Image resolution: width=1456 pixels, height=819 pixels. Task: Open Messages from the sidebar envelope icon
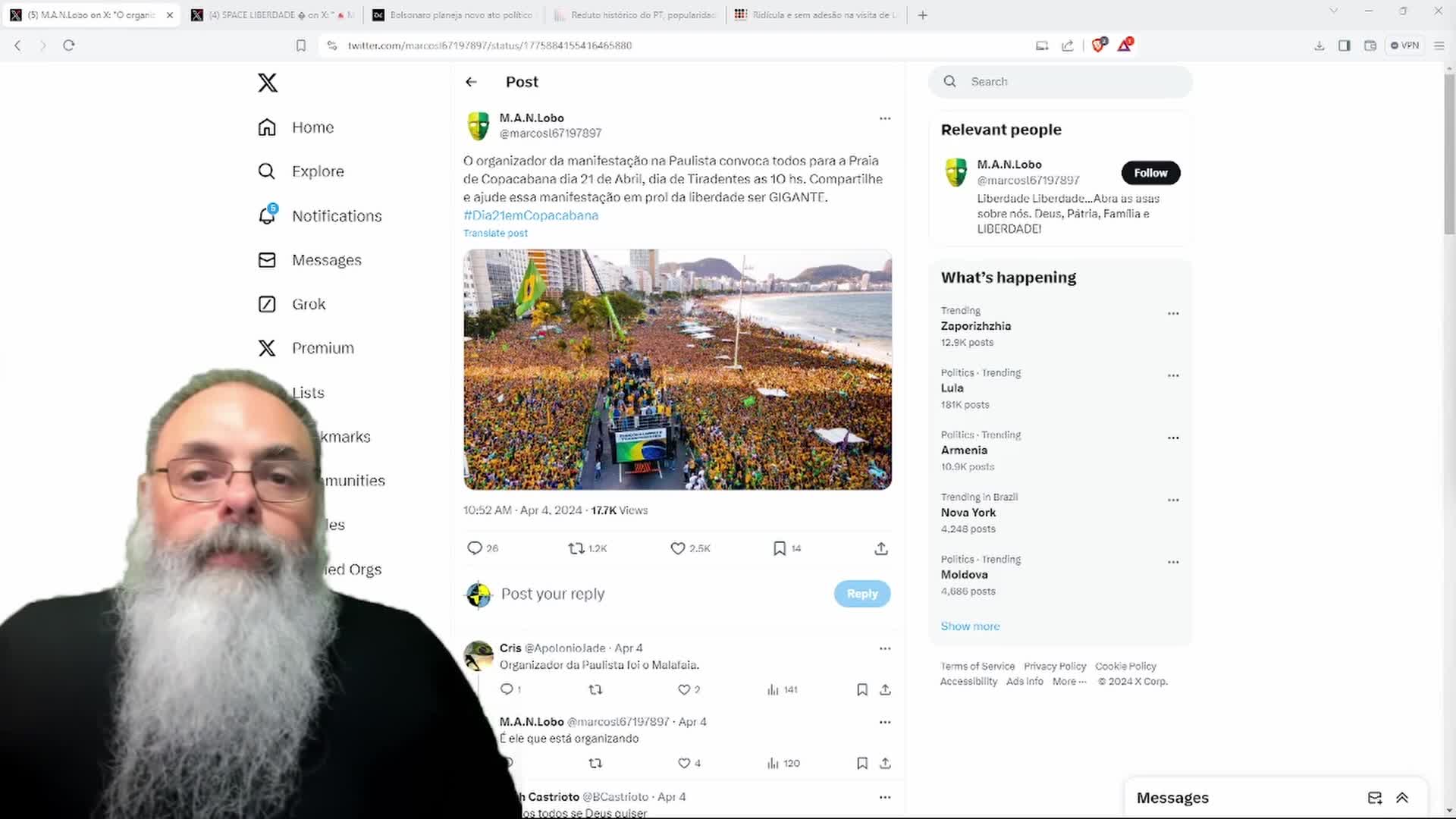point(326,259)
